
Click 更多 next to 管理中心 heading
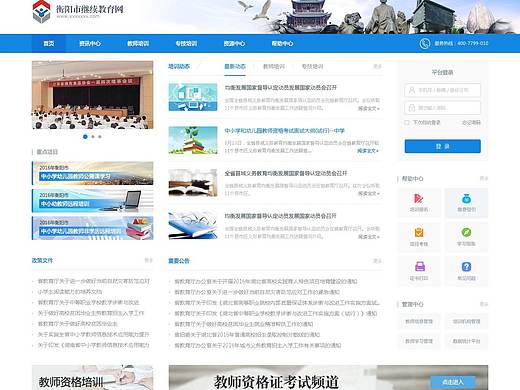[x=484, y=304]
